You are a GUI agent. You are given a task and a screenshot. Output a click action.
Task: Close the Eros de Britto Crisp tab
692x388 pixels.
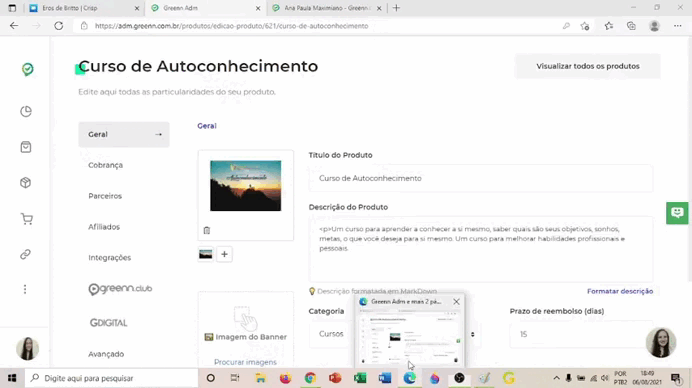[137, 8]
